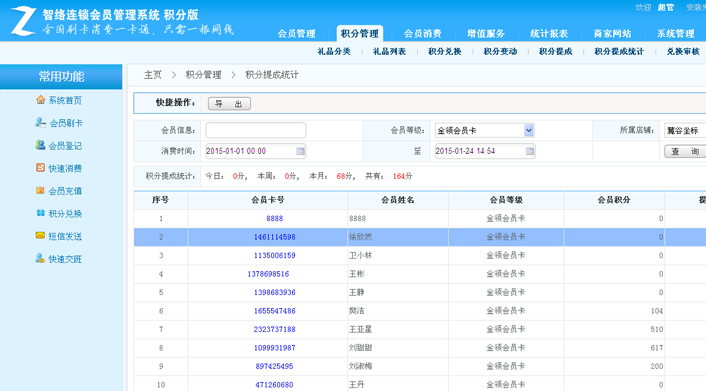Click member card number 8888
This screenshot has width=706, height=391.
click(275, 218)
